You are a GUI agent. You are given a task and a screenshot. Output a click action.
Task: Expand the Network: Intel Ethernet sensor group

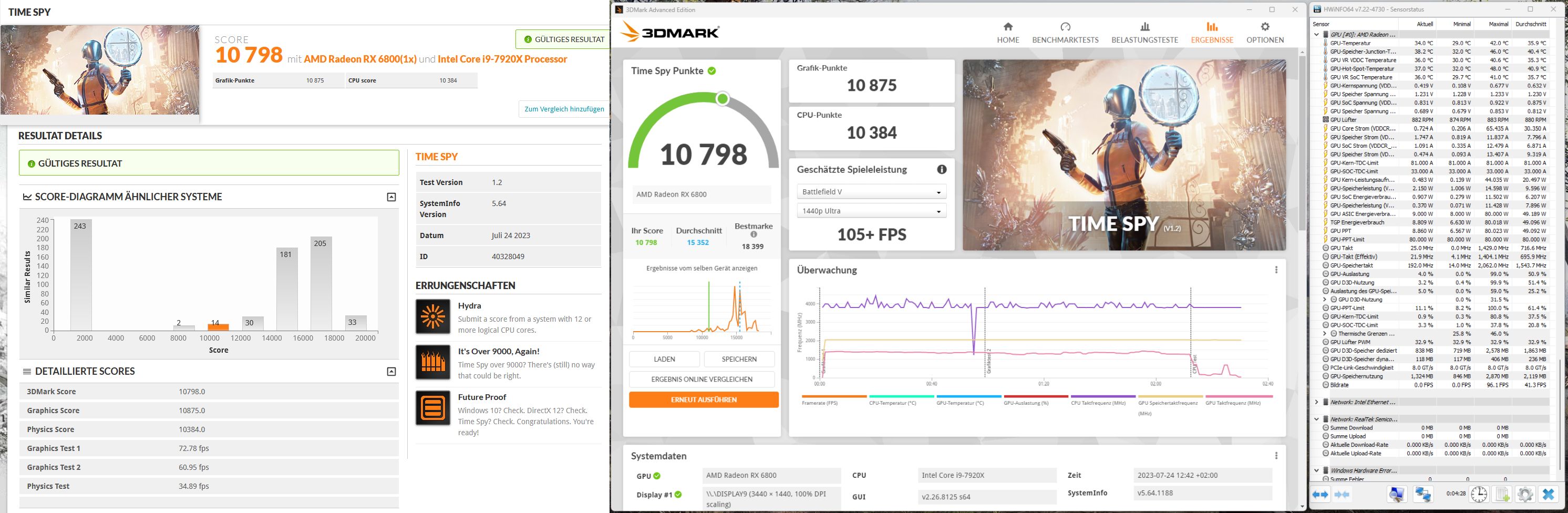[1317, 402]
